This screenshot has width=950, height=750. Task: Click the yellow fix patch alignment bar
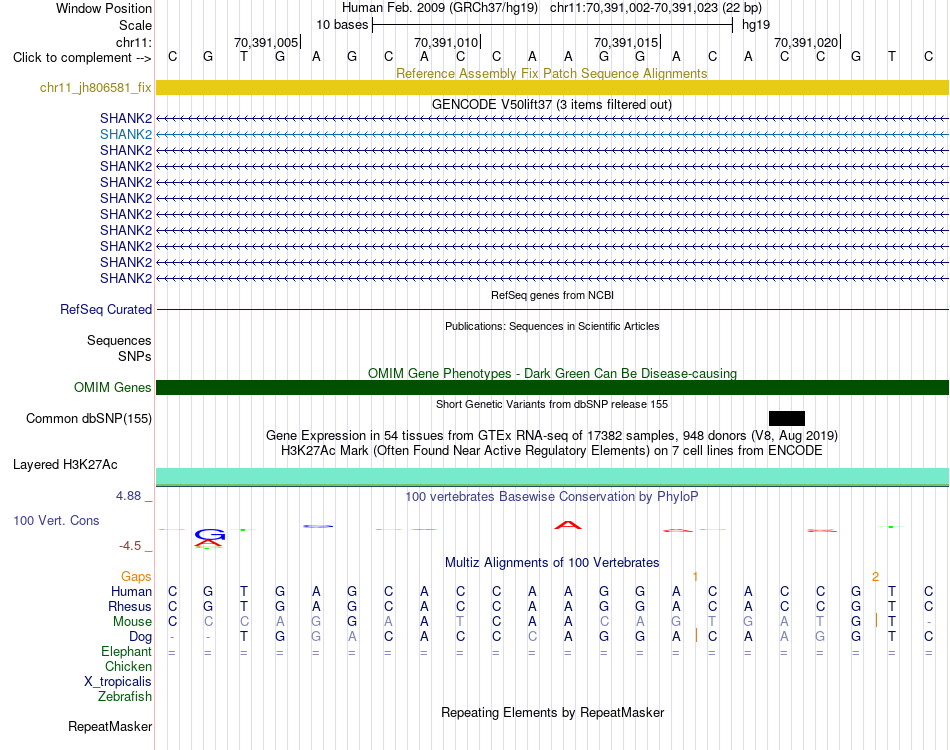pos(553,87)
